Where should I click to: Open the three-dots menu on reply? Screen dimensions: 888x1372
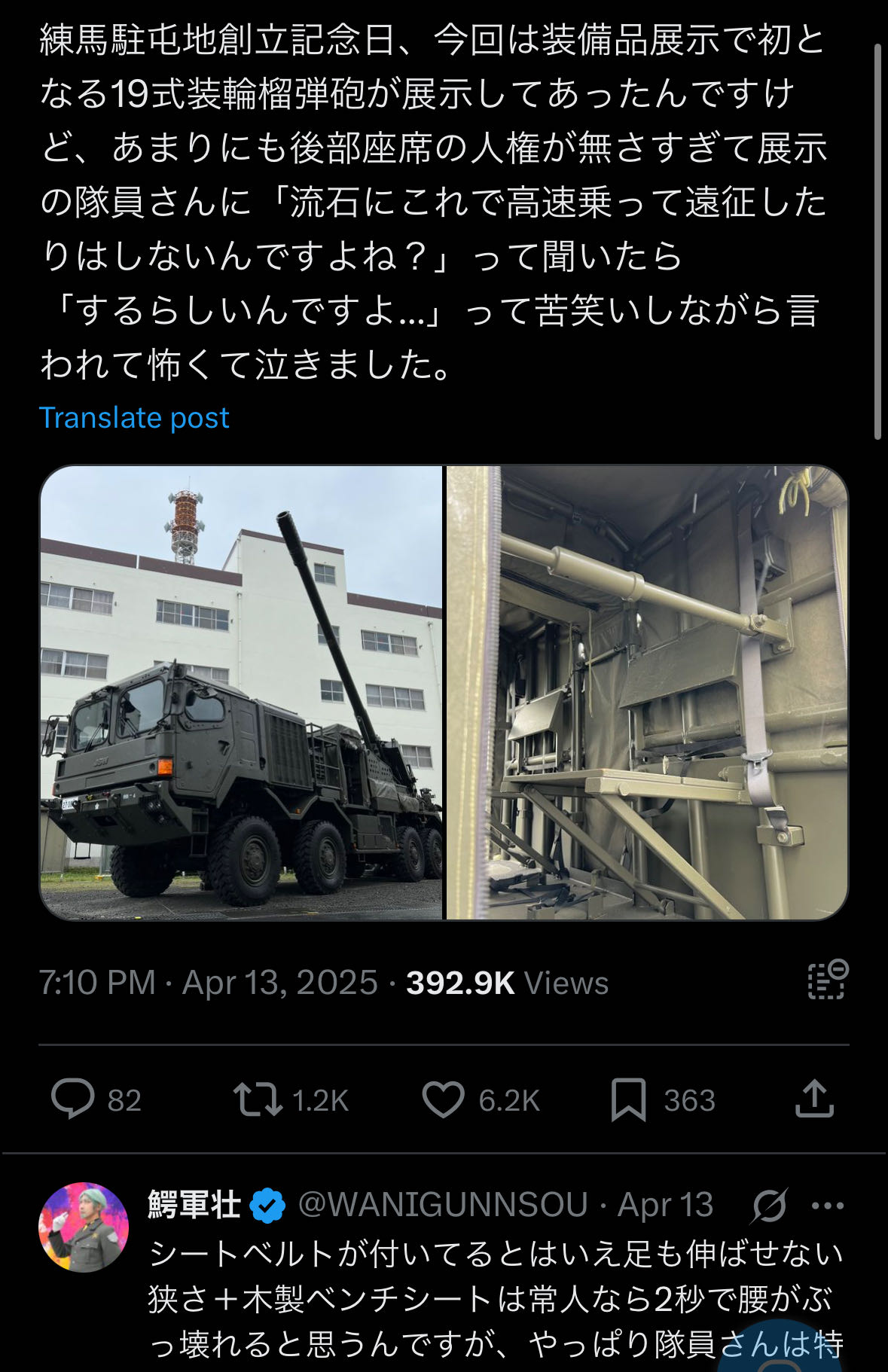tap(828, 1206)
